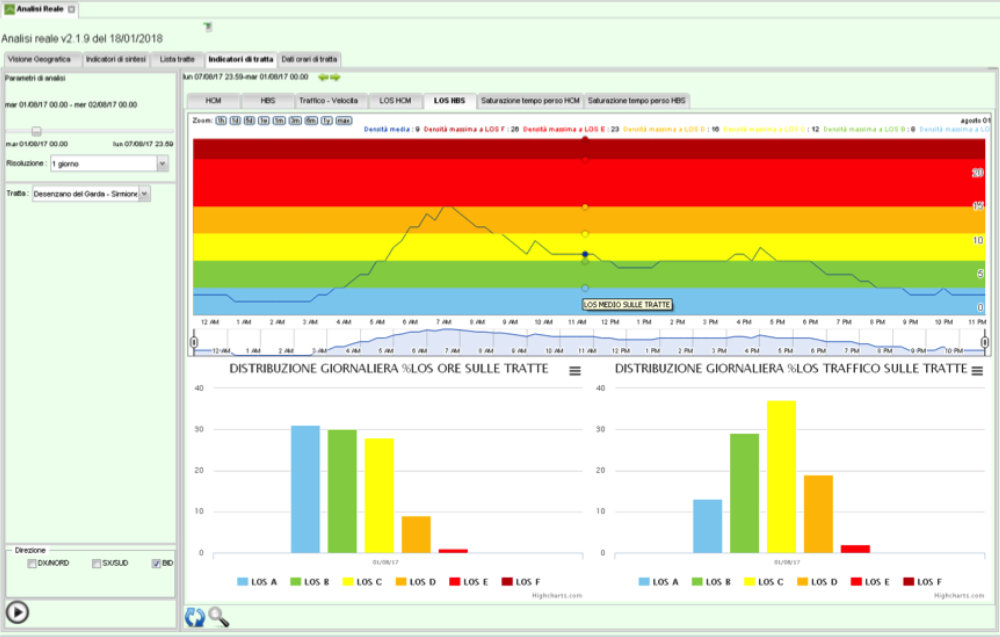Open the Risoluzione dropdown showing 1 giorno
The height and width of the screenshot is (637, 1000).
(x=109, y=164)
